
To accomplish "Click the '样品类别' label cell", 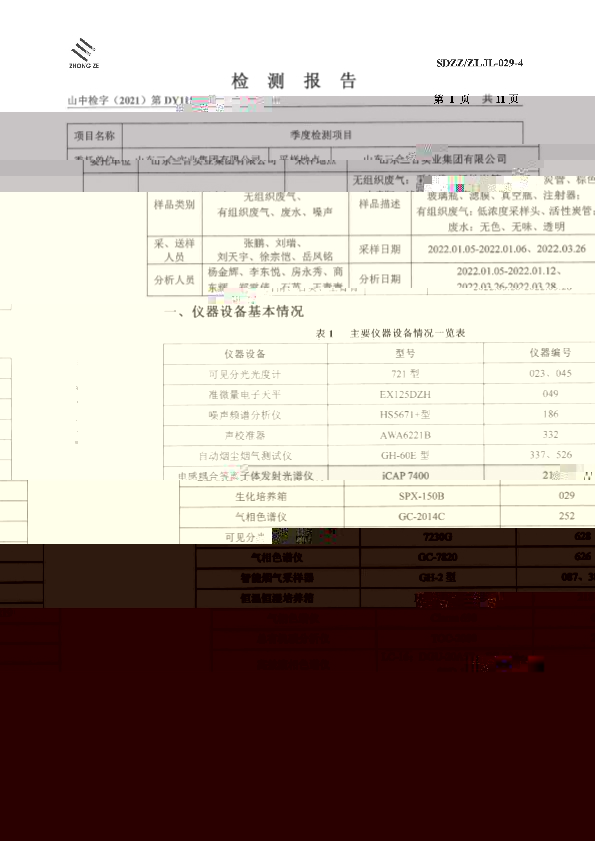I will click(x=174, y=205).
